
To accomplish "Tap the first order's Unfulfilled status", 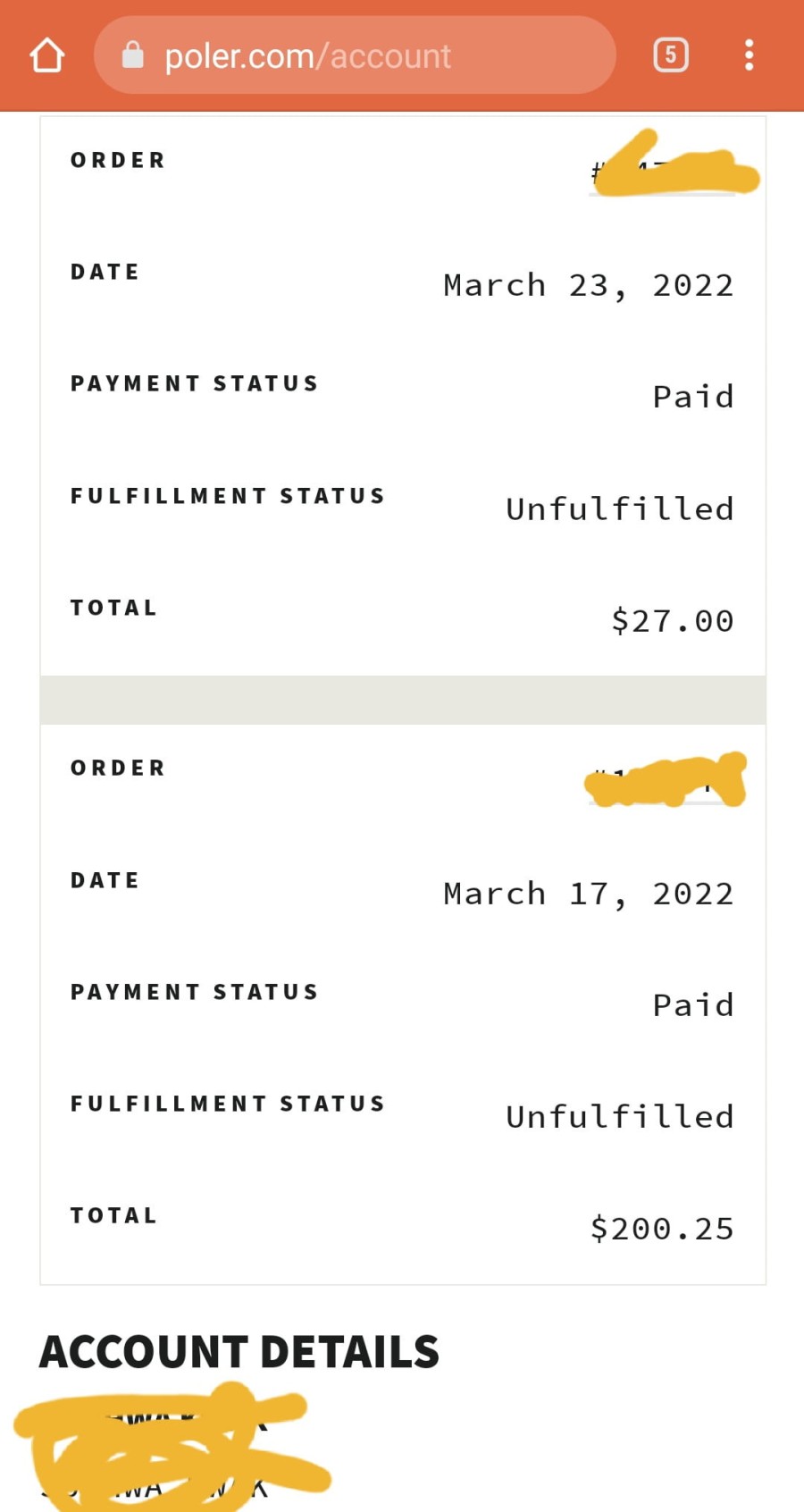I will pos(620,508).
